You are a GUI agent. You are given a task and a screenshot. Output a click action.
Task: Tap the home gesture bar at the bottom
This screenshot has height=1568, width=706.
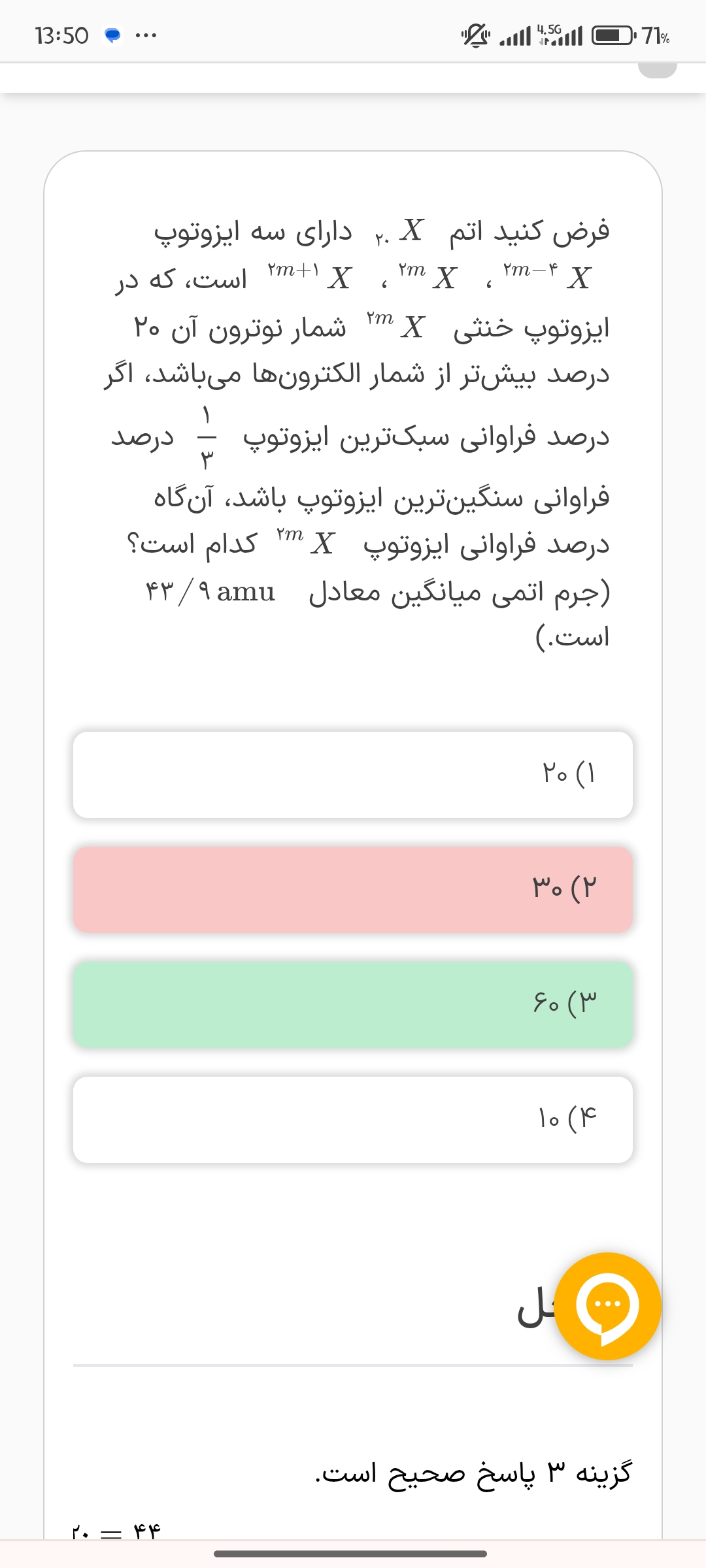click(x=350, y=1554)
